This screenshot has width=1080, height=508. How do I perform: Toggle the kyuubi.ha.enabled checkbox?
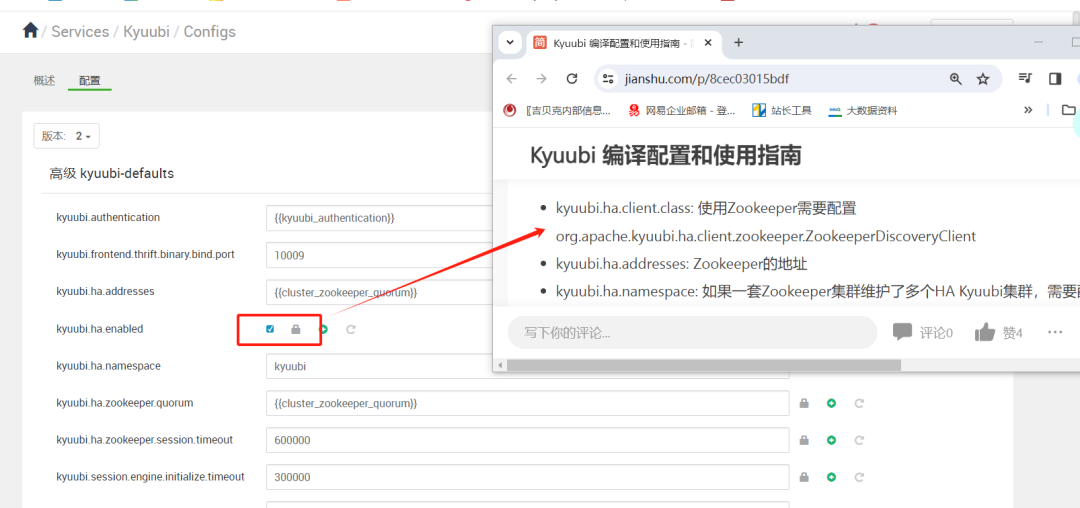coord(270,329)
